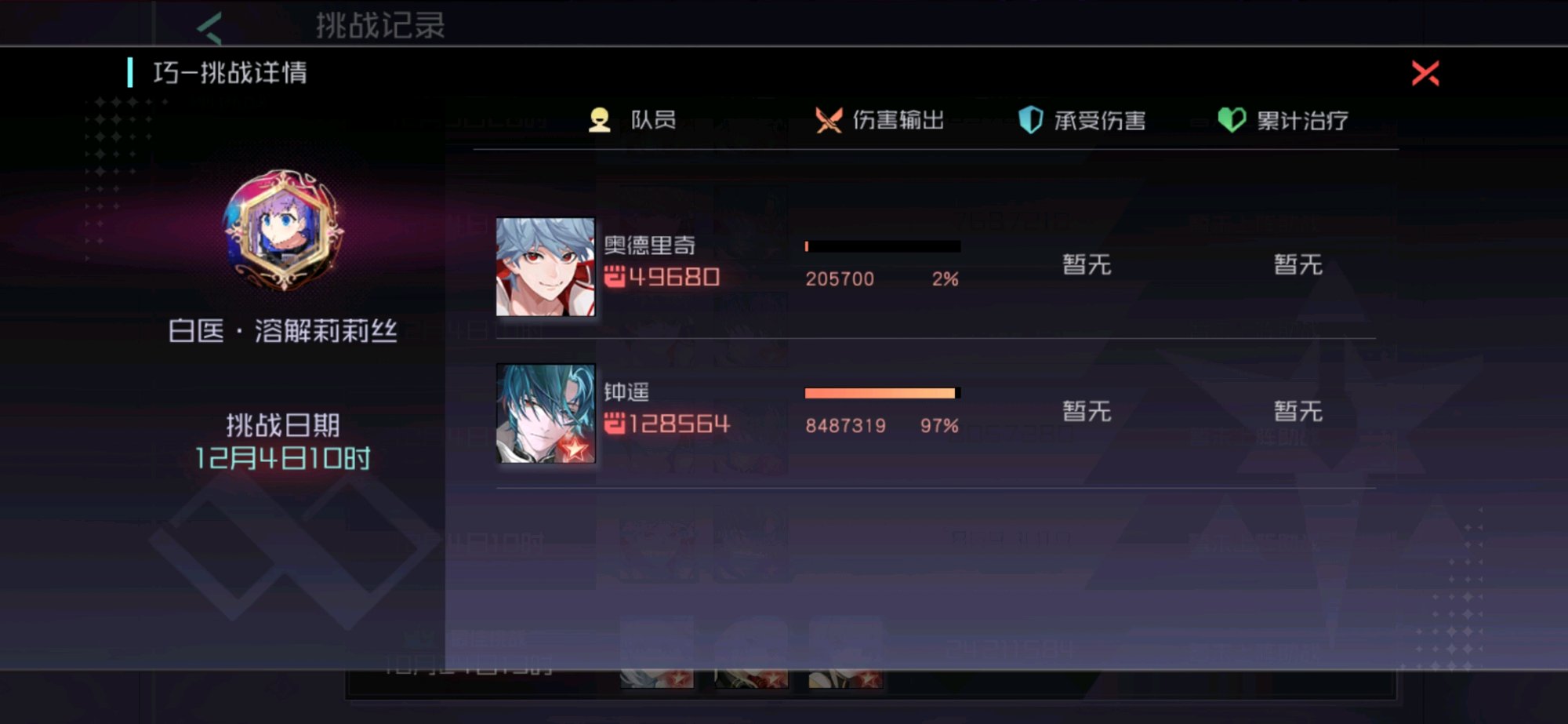Click the boss name 白医·溶解莉莉丝
The image size is (1568, 724).
tap(283, 331)
